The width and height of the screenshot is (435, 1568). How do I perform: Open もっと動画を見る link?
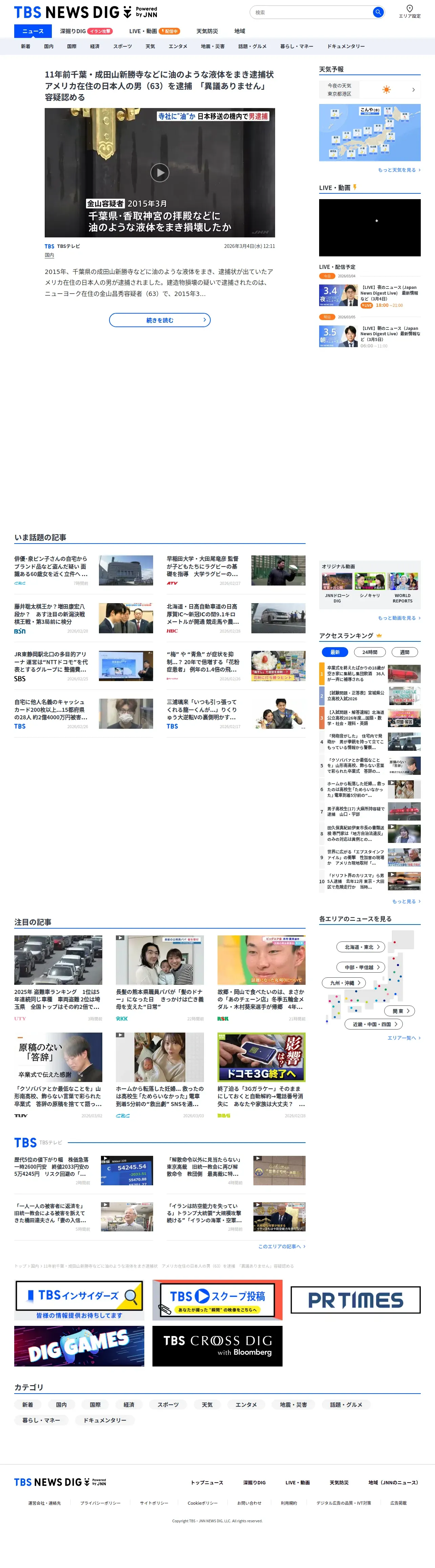coord(399,618)
